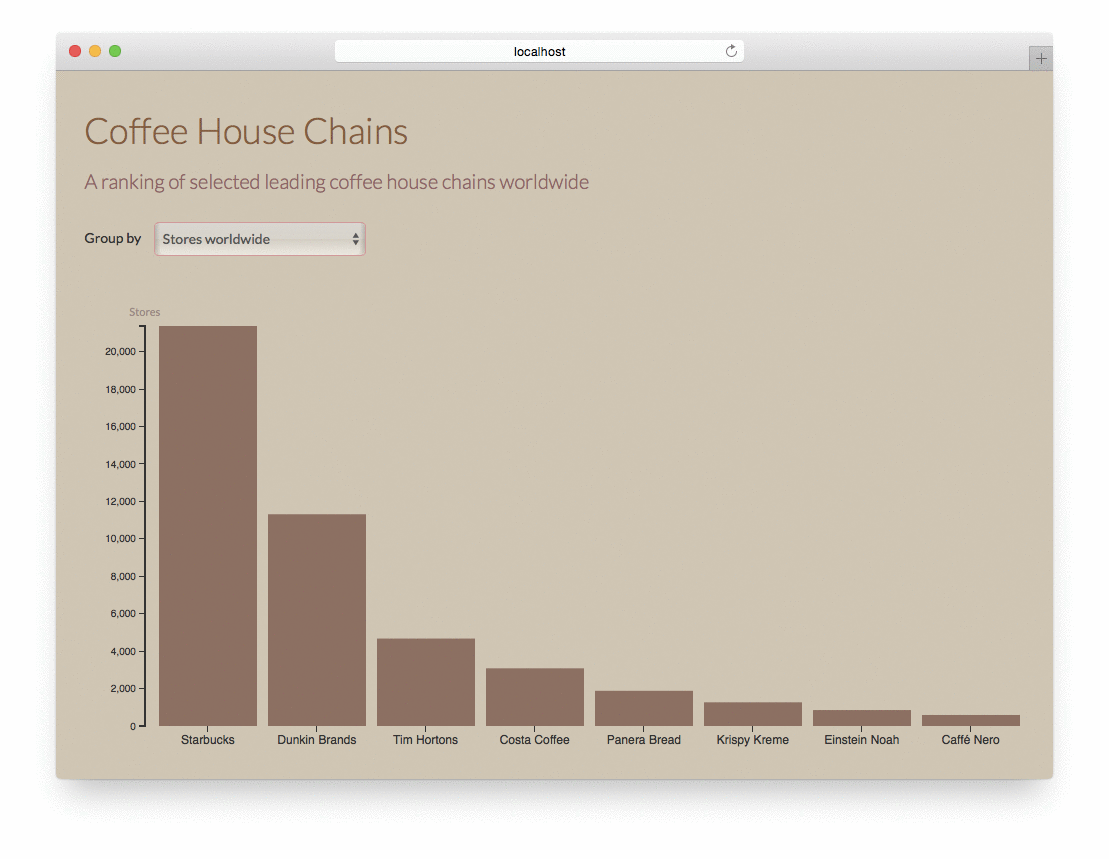This screenshot has height=859, width=1109.
Task: Open a new tab with plus button
Action: pyautogui.click(x=1040, y=59)
